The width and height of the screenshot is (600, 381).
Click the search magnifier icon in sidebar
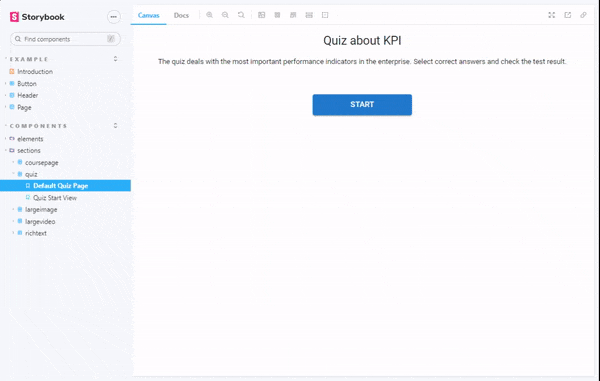coord(18,39)
